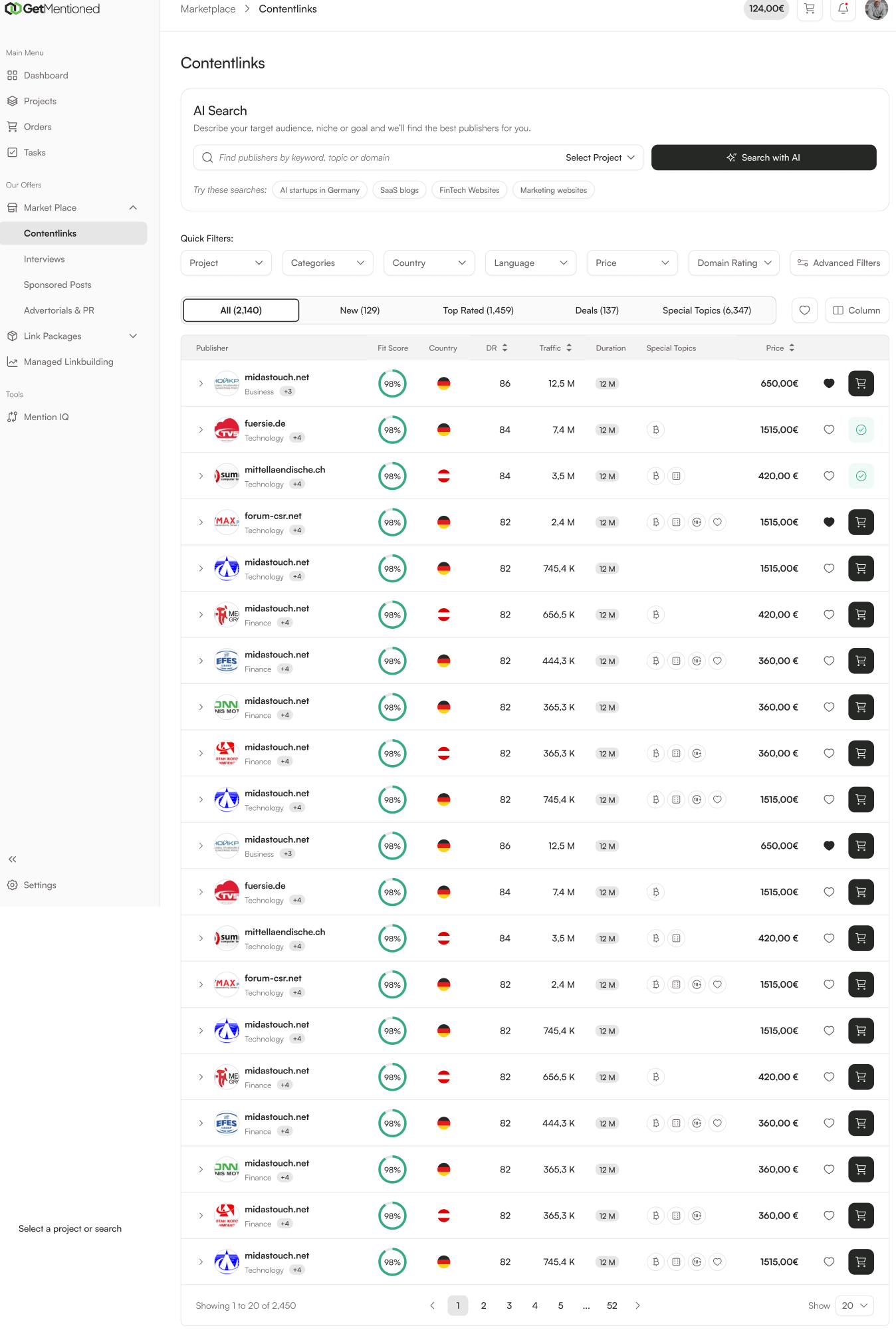This screenshot has width=896, height=1332.
Task: Go to the previous page arrow
Action: click(432, 1305)
